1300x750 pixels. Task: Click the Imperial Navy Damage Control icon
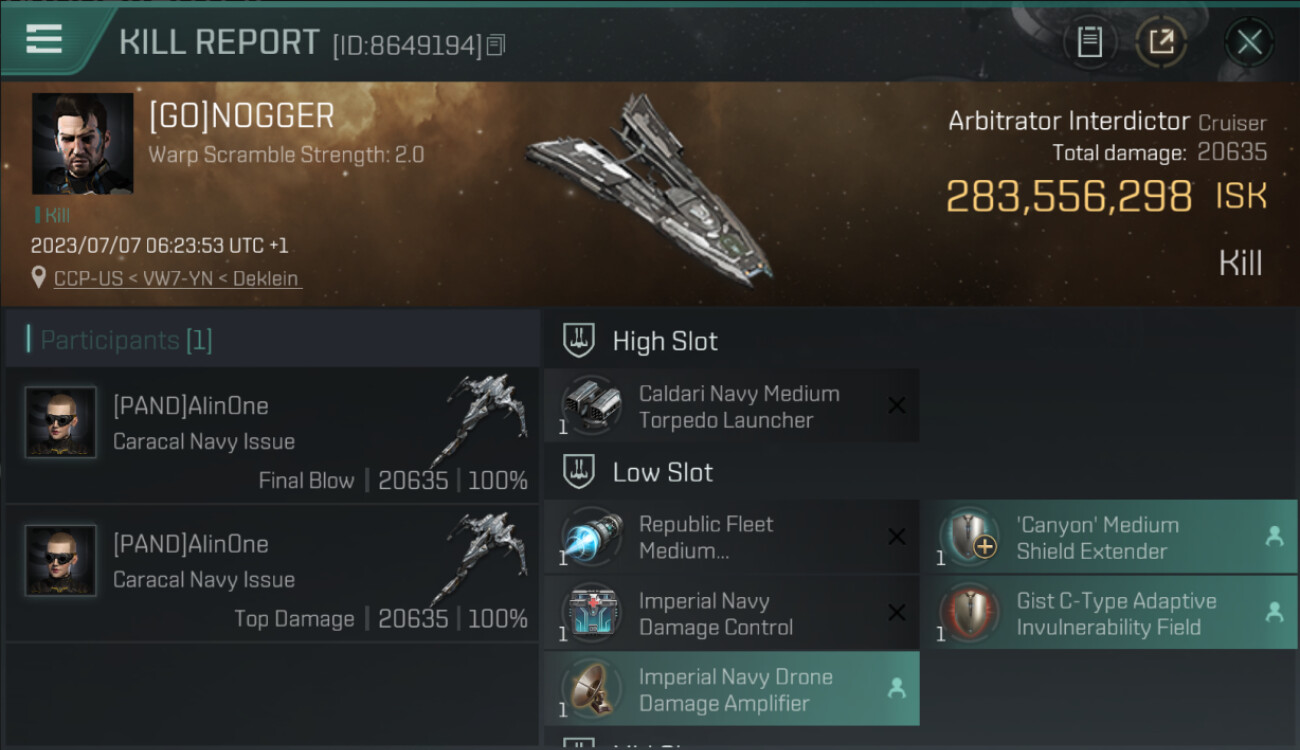(590, 614)
